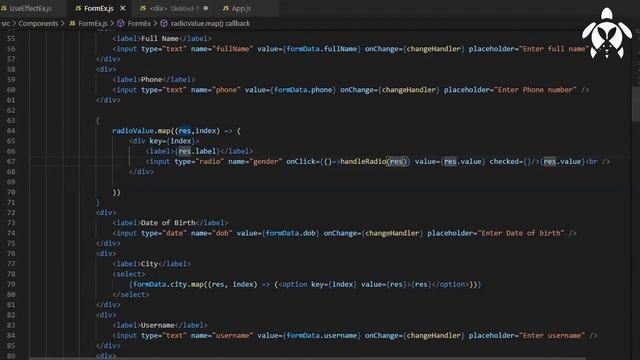The width and height of the screenshot is (640, 360).
Task: Click line number 55 in gutter
Action: pyautogui.click(x=11, y=38)
